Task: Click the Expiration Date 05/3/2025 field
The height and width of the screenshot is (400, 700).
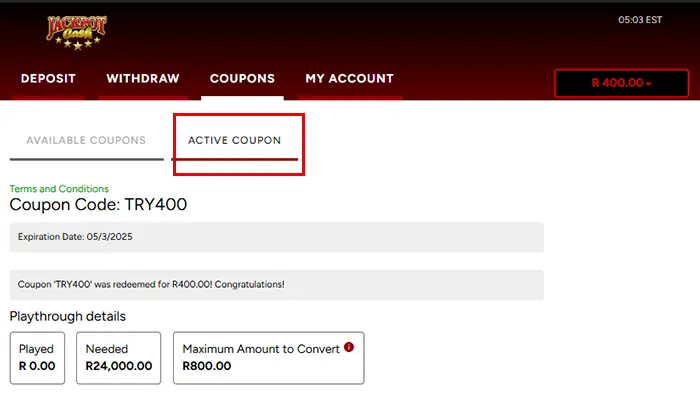Action: [x=276, y=237]
